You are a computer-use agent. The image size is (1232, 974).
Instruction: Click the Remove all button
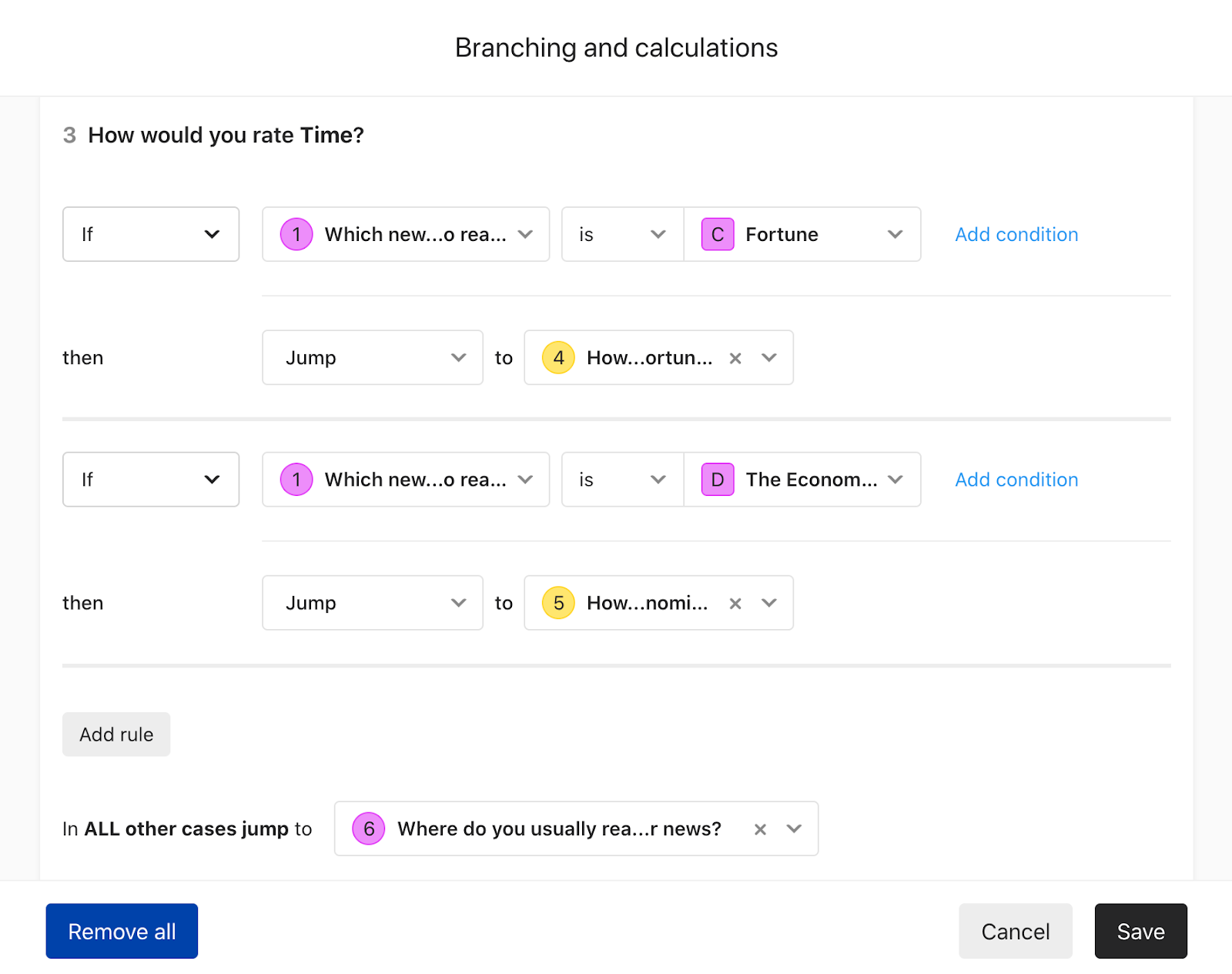[122, 931]
